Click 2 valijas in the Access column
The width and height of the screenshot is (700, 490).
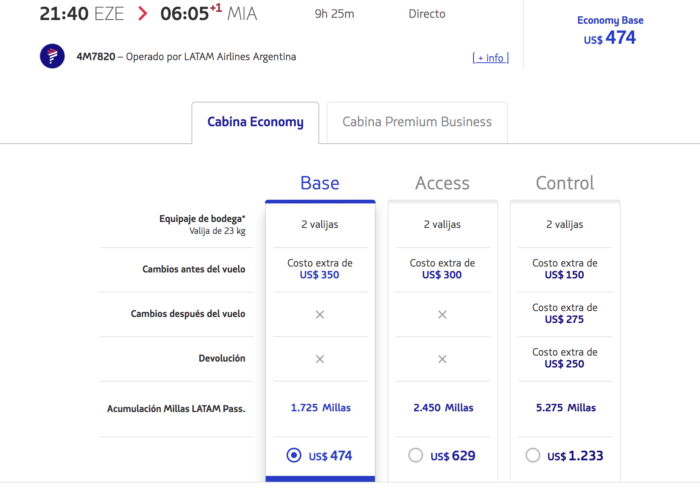click(x=442, y=224)
